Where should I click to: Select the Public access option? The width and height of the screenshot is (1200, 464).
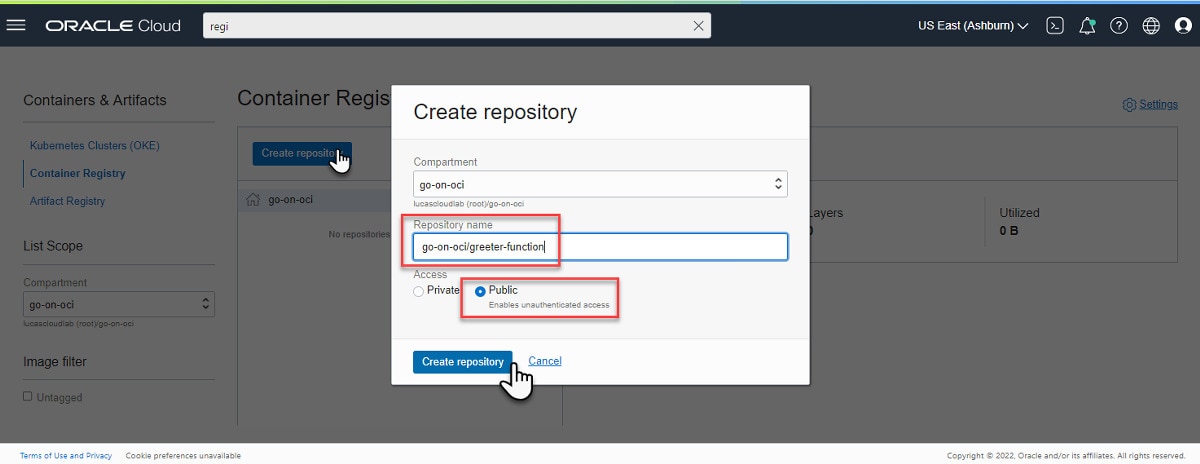(481, 291)
